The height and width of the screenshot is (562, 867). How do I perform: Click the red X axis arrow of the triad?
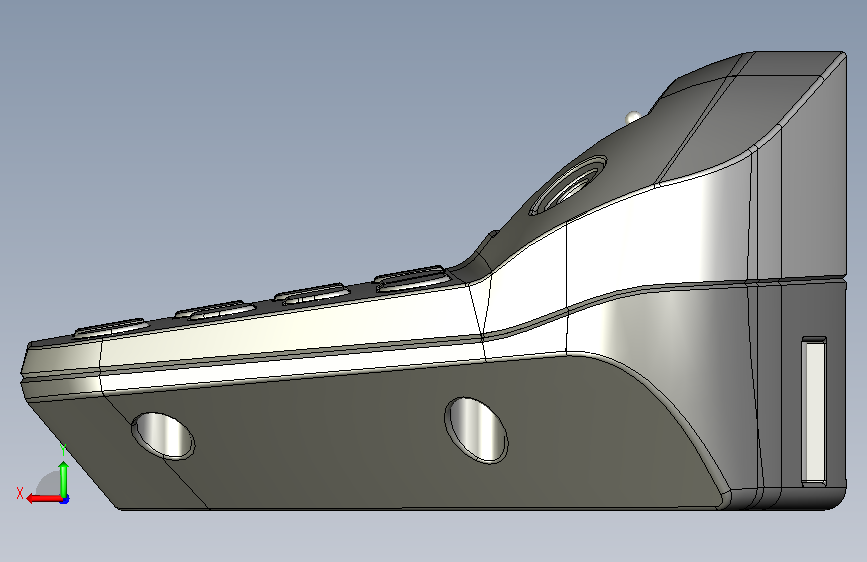[x=43, y=499]
